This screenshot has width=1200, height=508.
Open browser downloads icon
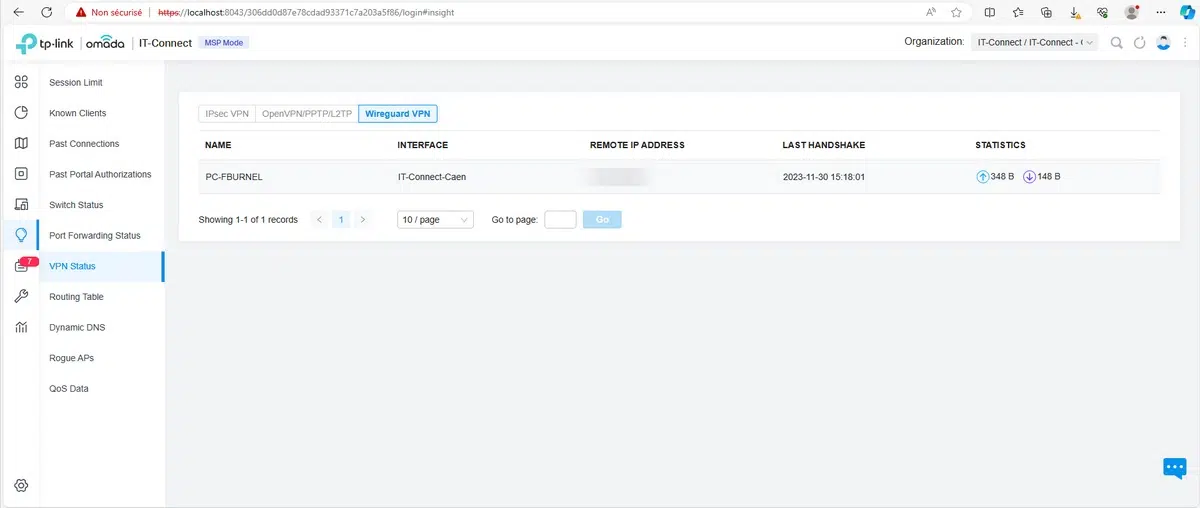[1075, 12]
